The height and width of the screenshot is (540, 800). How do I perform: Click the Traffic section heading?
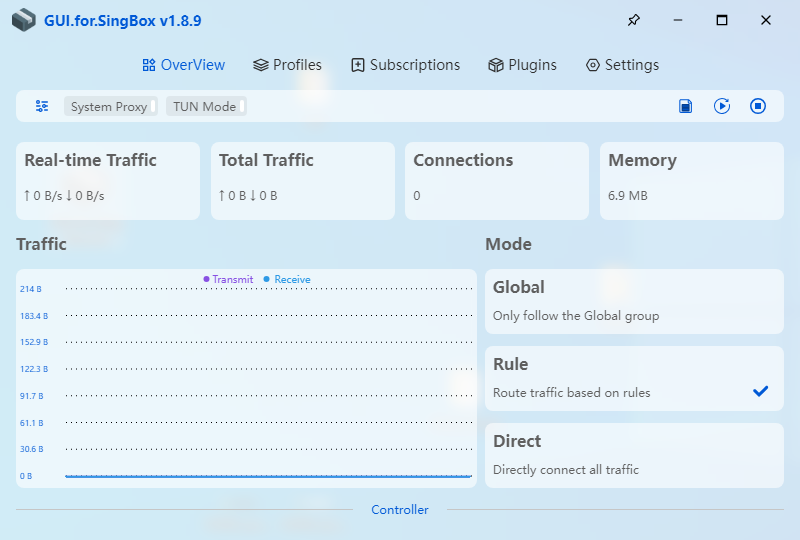41,244
